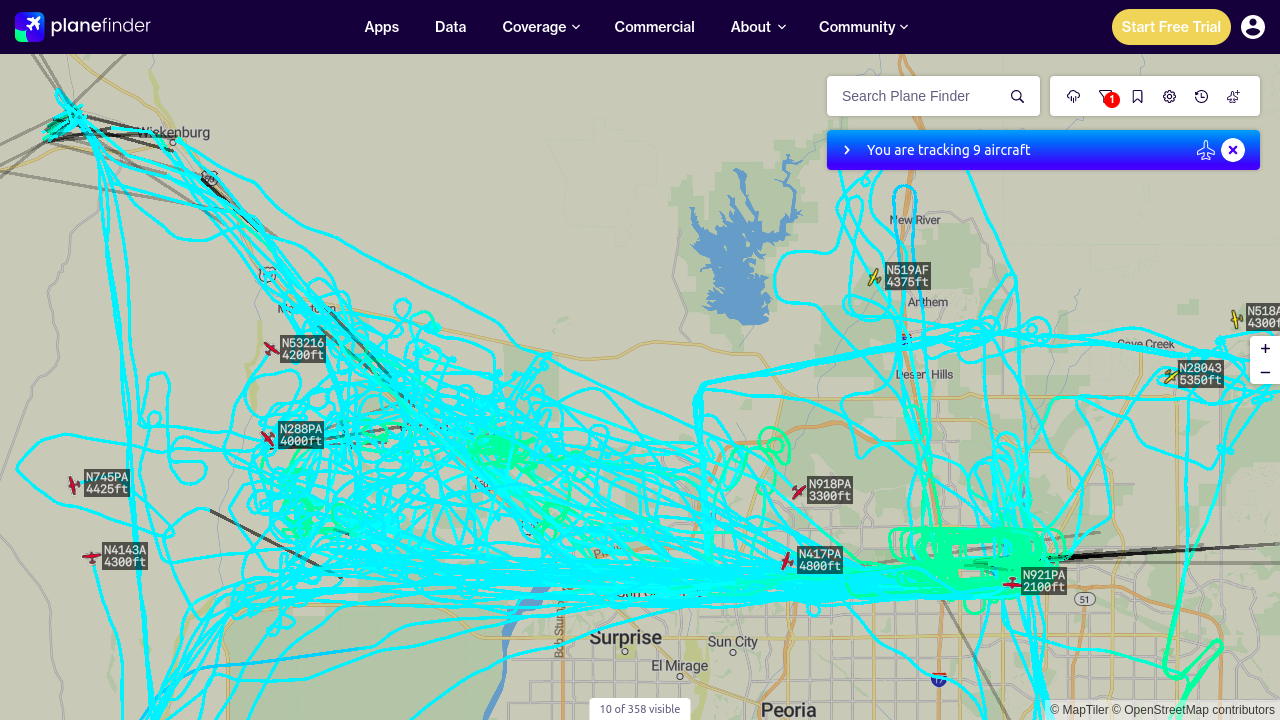Click the Wickenburg map label

pos(175,132)
